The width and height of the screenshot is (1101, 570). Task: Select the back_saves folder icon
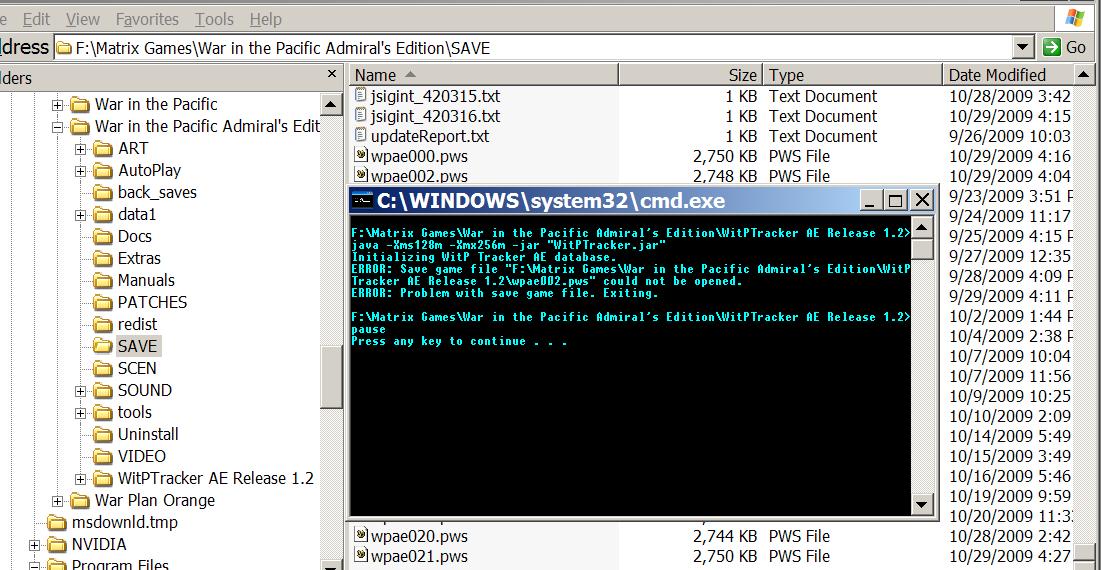tap(103, 192)
